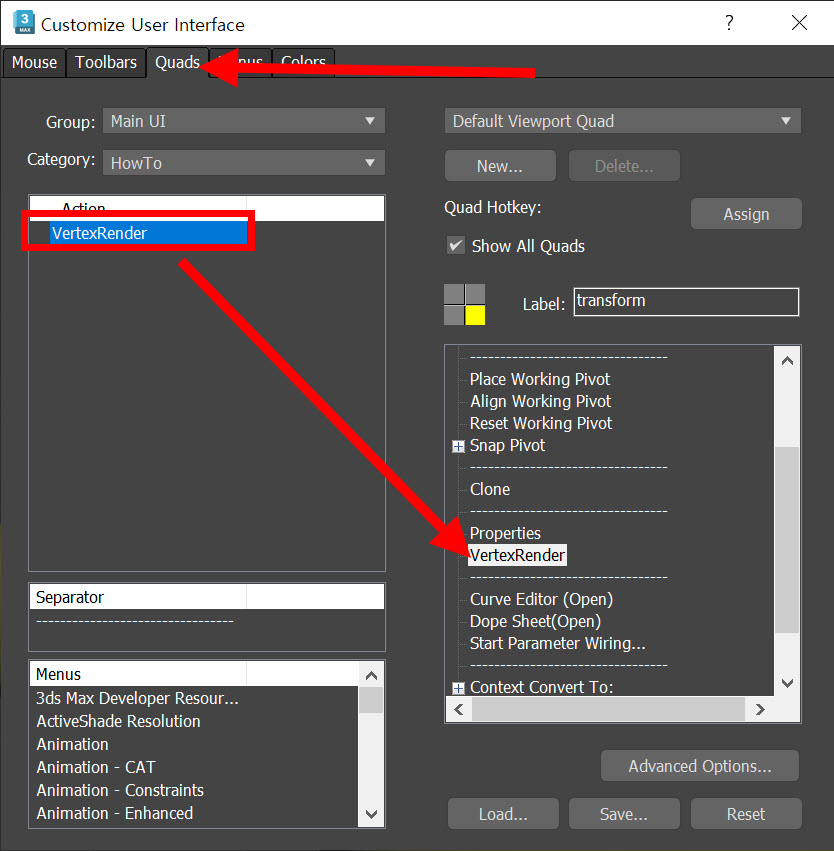Click the New... button
Image resolution: width=834 pixels, height=851 pixels.
[x=500, y=166]
